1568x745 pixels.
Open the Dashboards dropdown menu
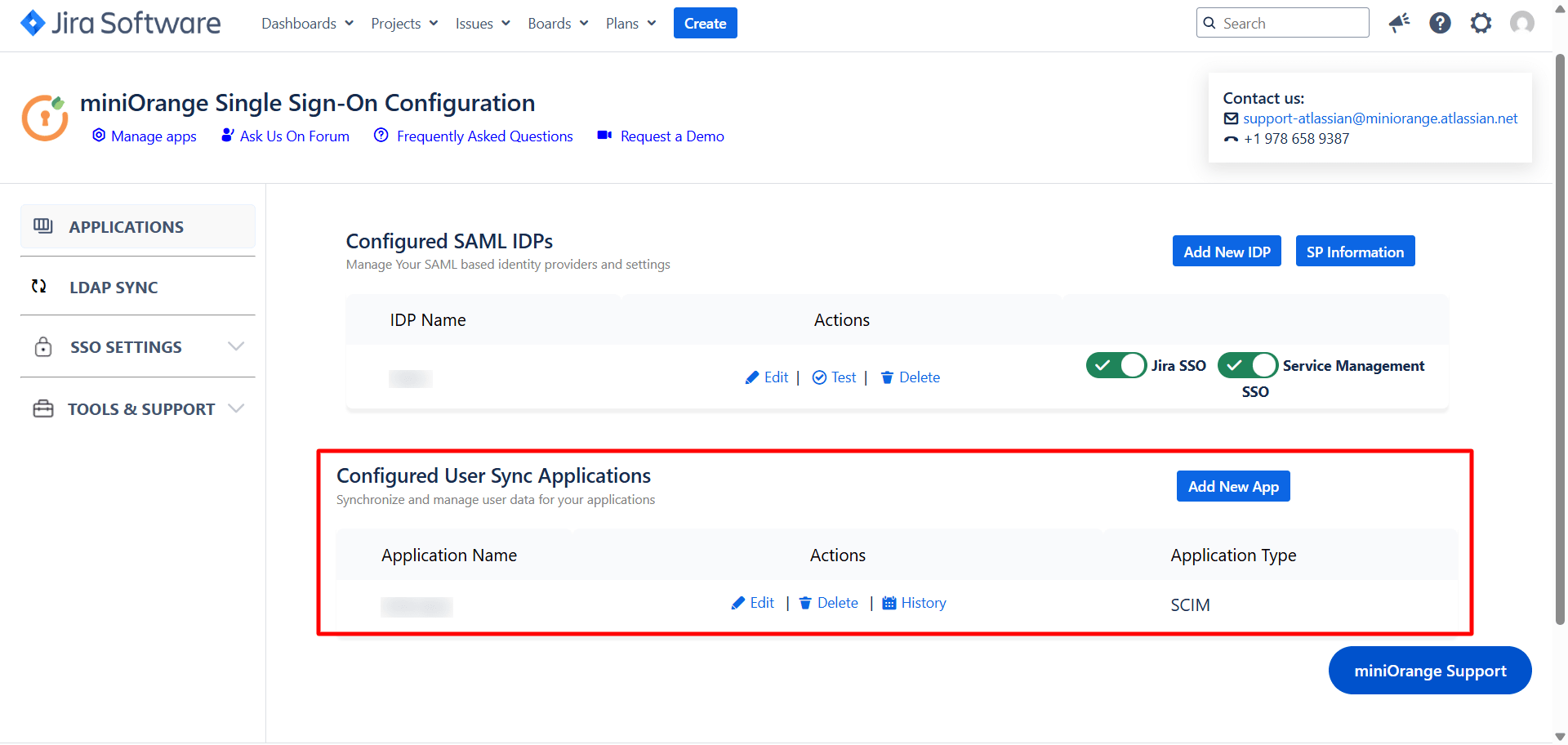(x=307, y=24)
